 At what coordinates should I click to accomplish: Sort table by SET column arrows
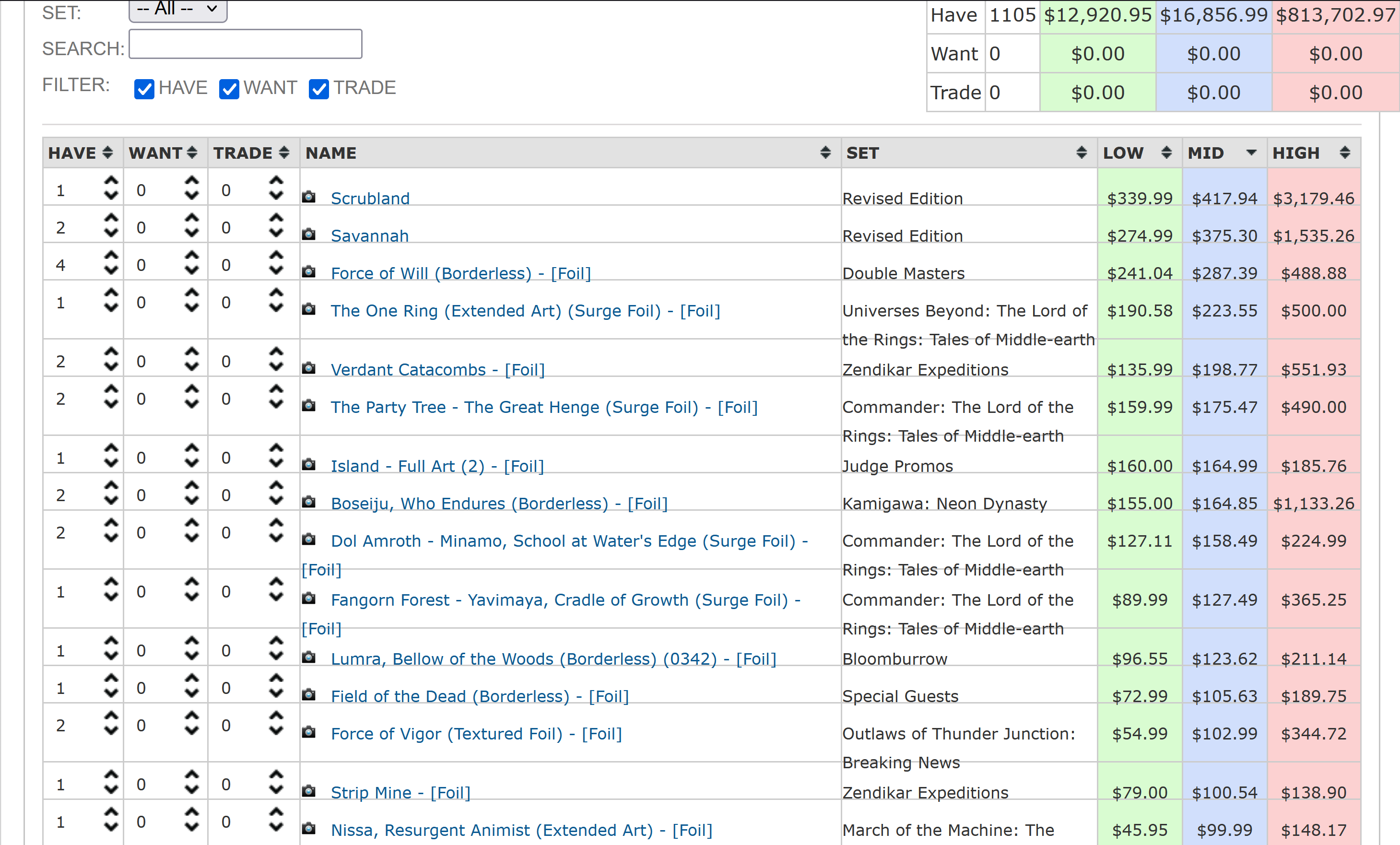point(1081,153)
